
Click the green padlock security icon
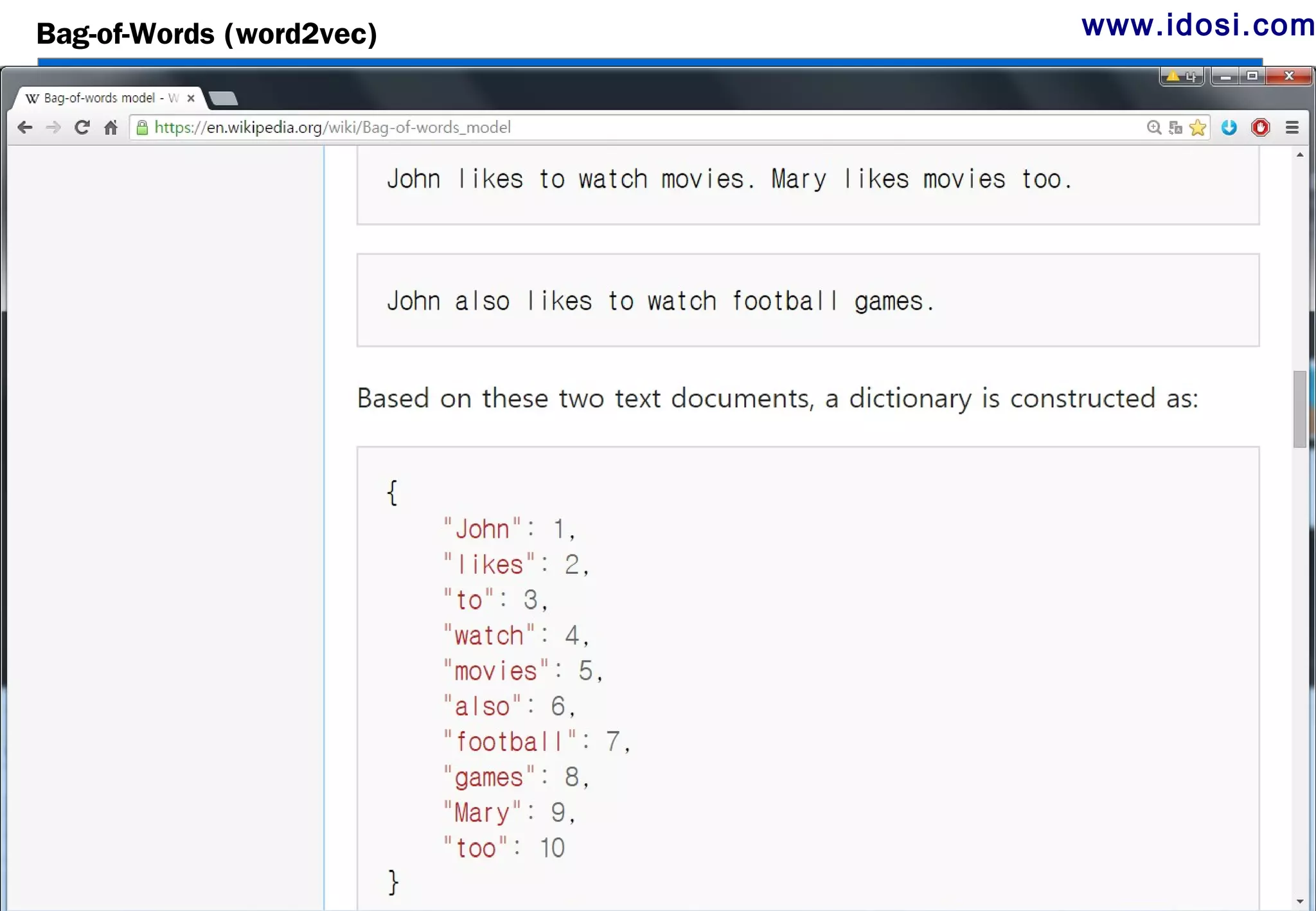click(143, 127)
